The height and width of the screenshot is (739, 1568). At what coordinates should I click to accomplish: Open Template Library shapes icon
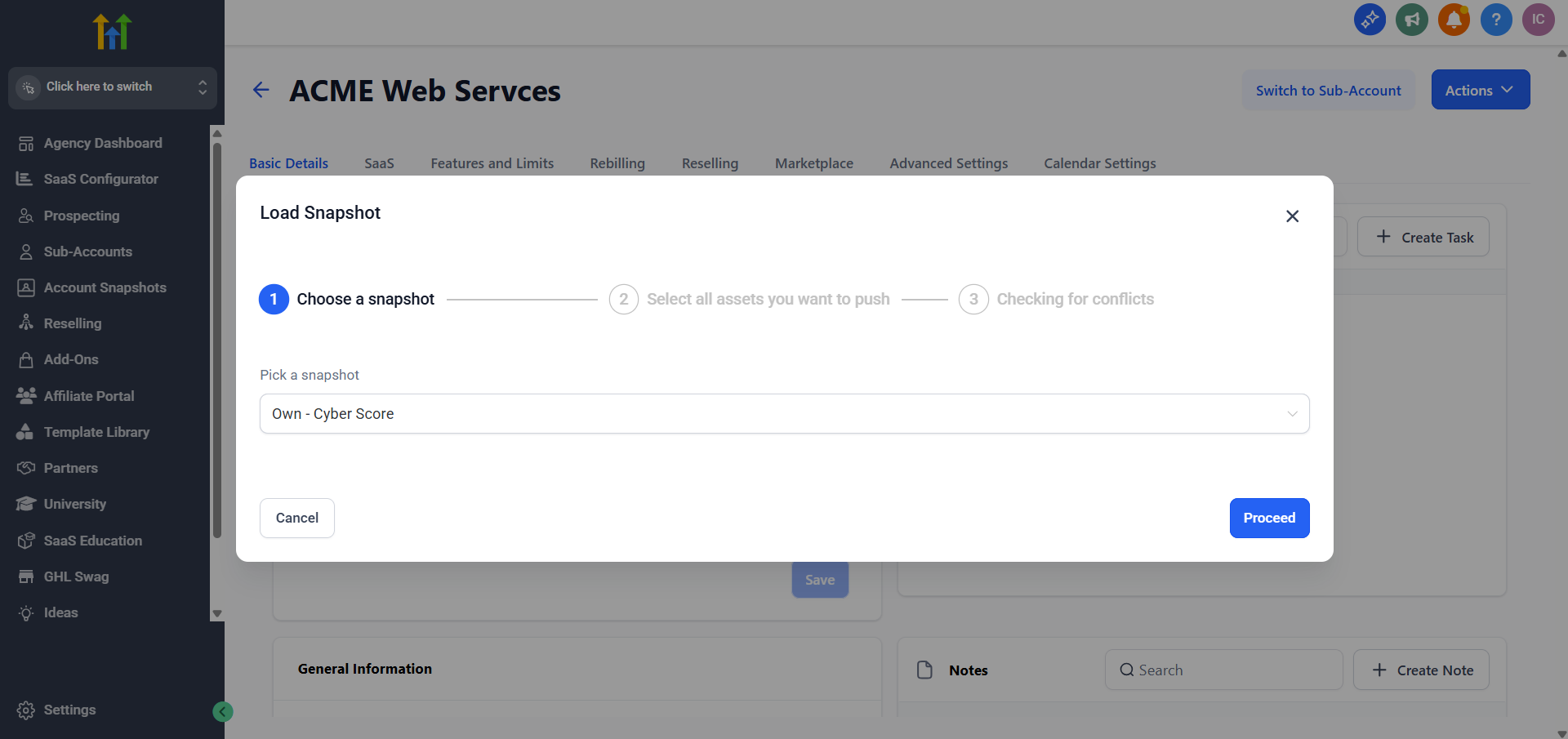[x=25, y=432]
